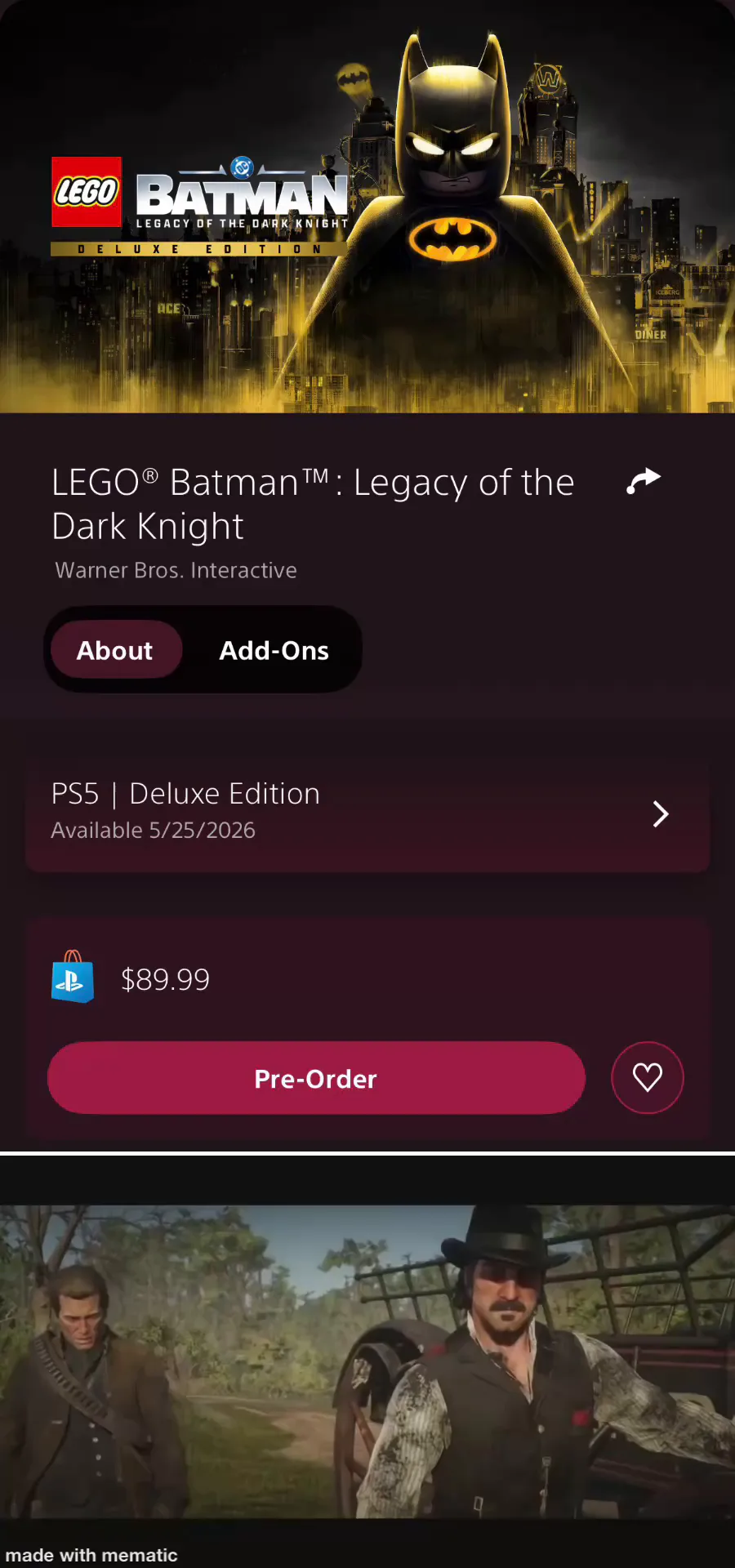Switch to the Add-Ons tab
Image resolution: width=735 pixels, height=1568 pixels.
click(274, 650)
